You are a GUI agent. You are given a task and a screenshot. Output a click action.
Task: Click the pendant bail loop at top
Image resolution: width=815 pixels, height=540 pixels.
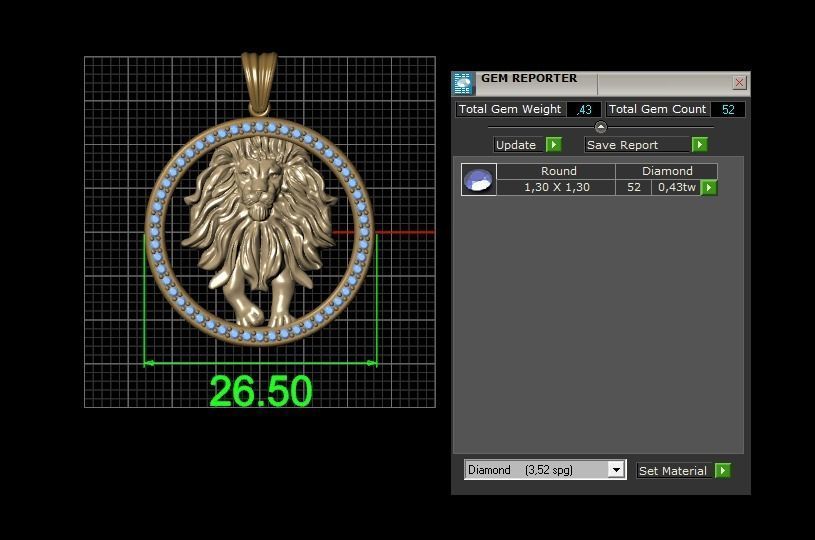point(259,83)
